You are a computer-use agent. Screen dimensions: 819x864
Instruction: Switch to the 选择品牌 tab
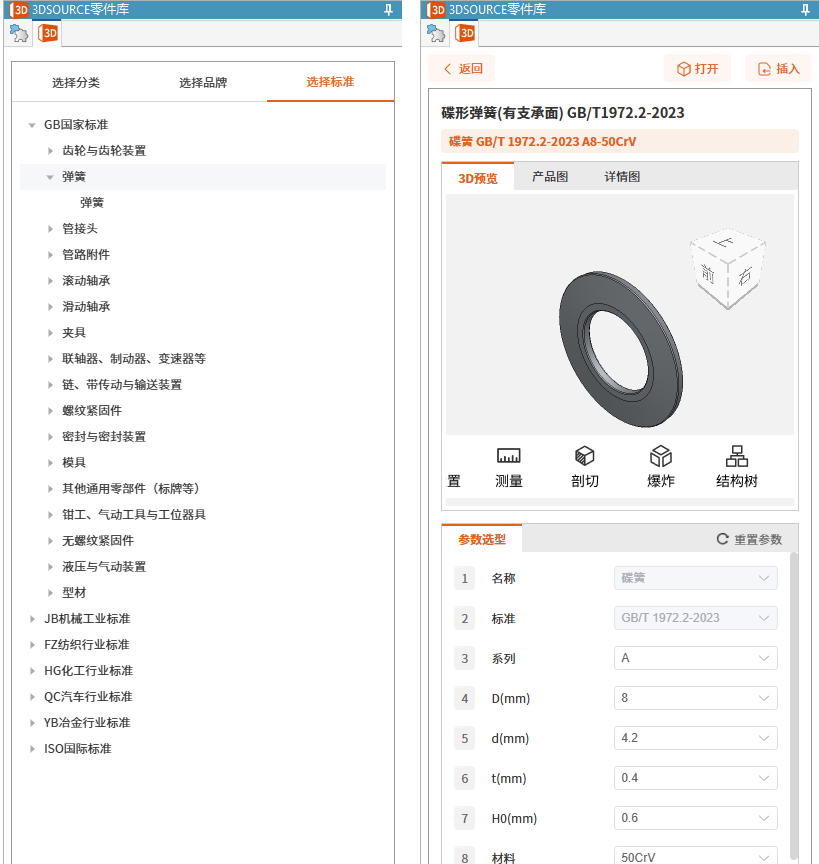[203, 82]
